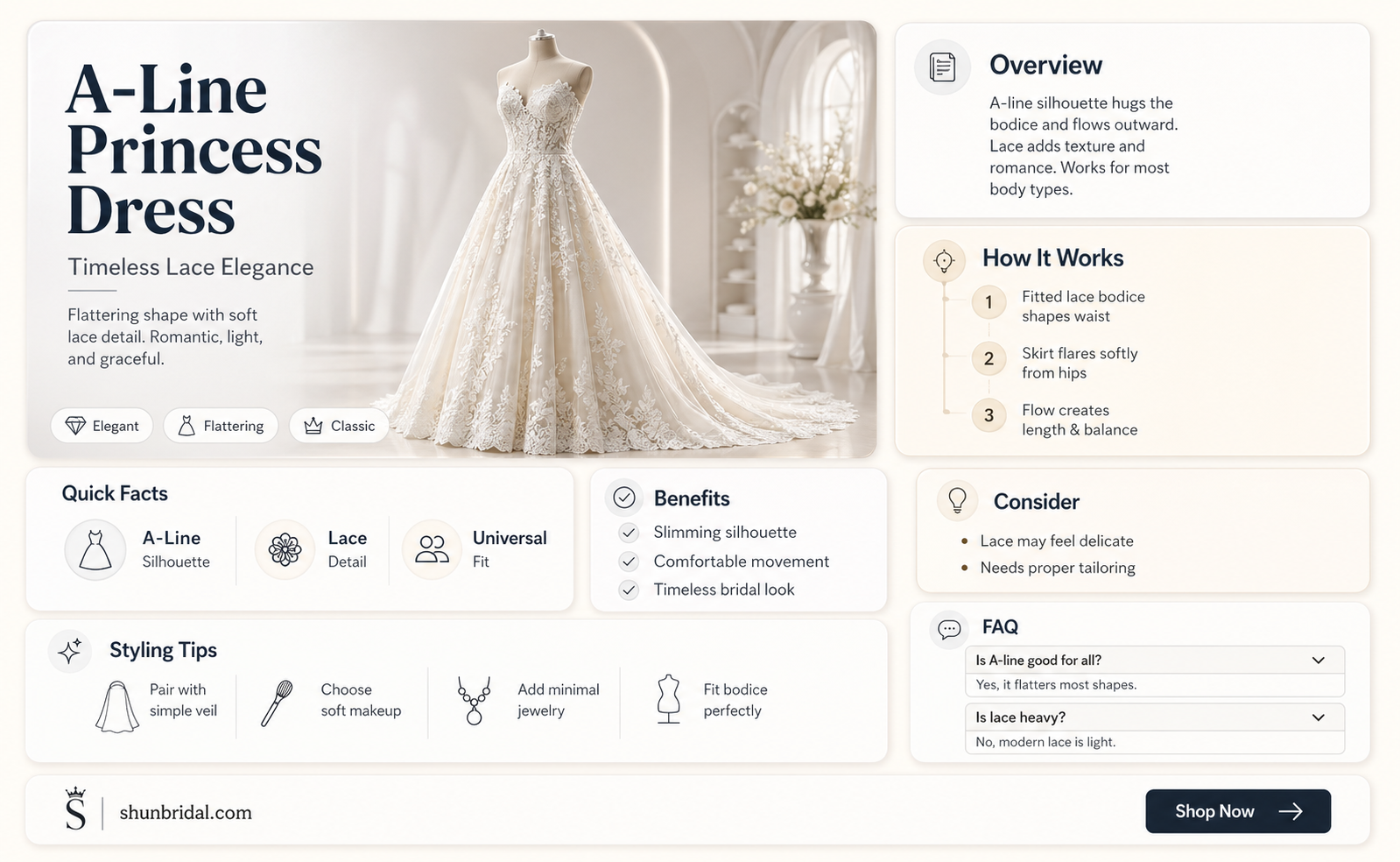Open the shunbridal.com link
Screen dimensions: 1400x862
click(186, 813)
